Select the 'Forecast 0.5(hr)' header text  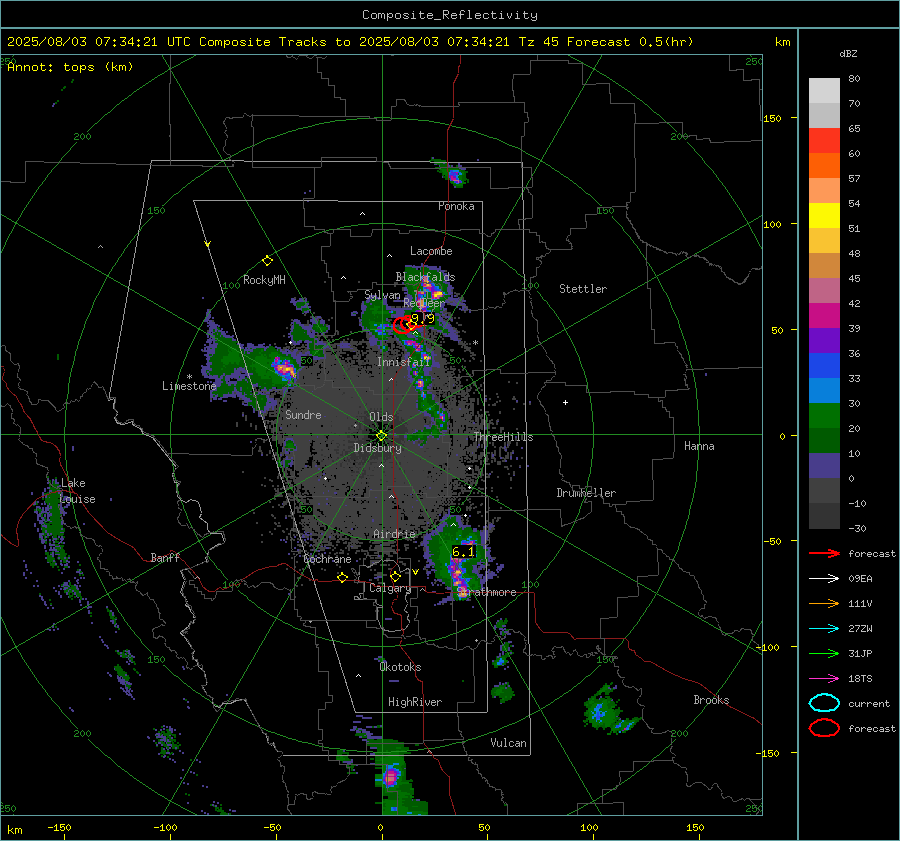(630, 42)
